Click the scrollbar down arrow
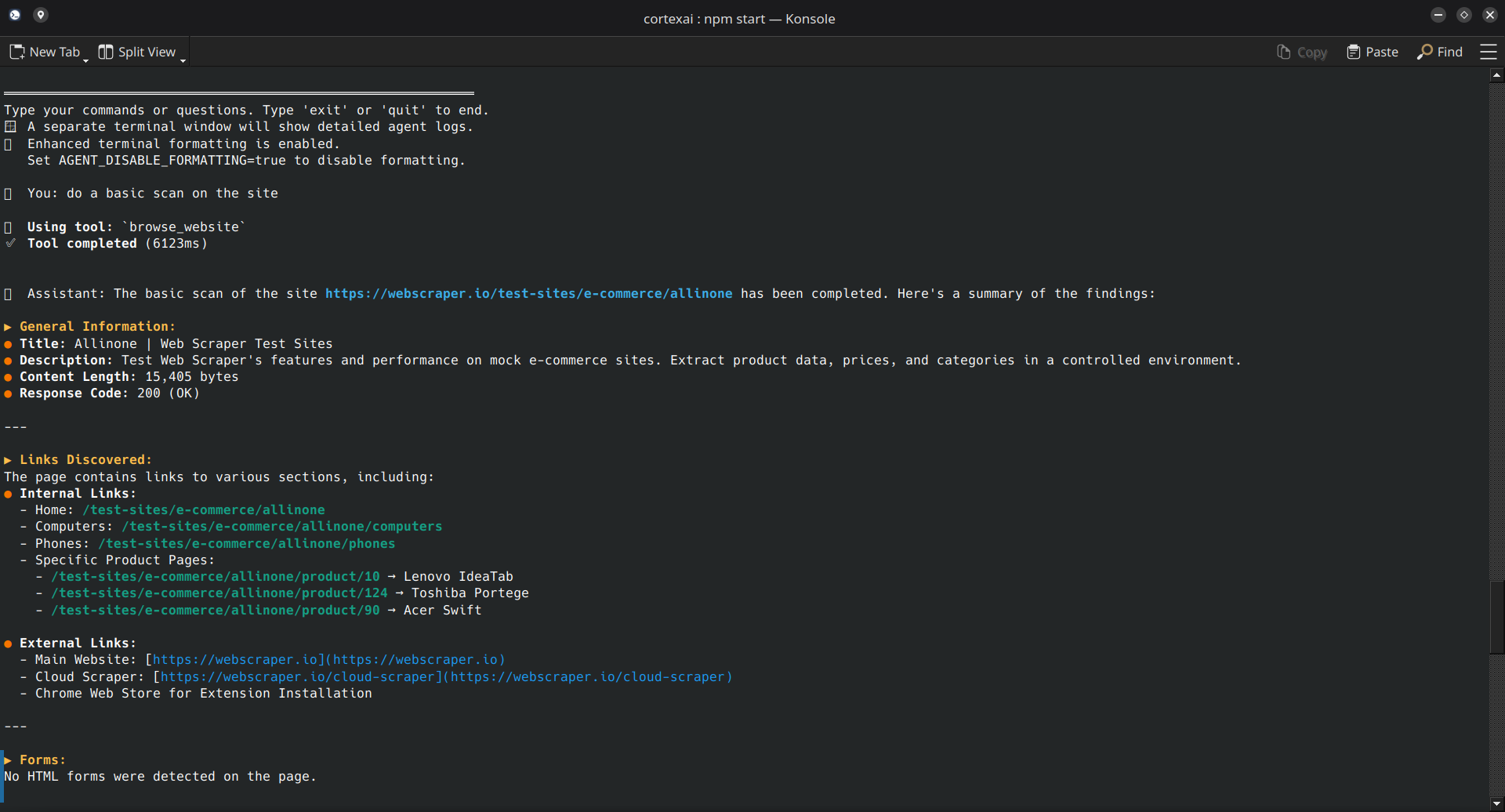The image size is (1505, 812). pos(1496,804)
